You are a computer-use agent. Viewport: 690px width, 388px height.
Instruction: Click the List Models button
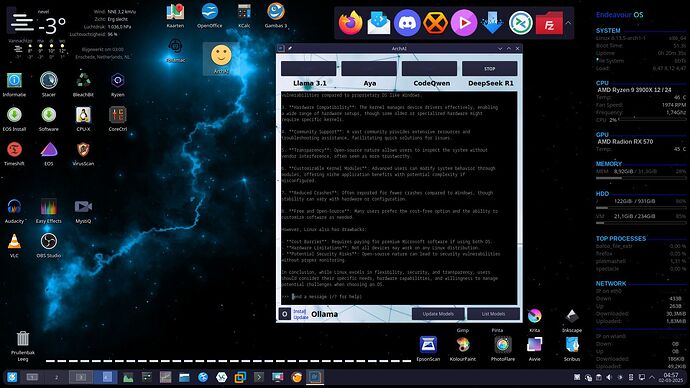pos(493,314)
